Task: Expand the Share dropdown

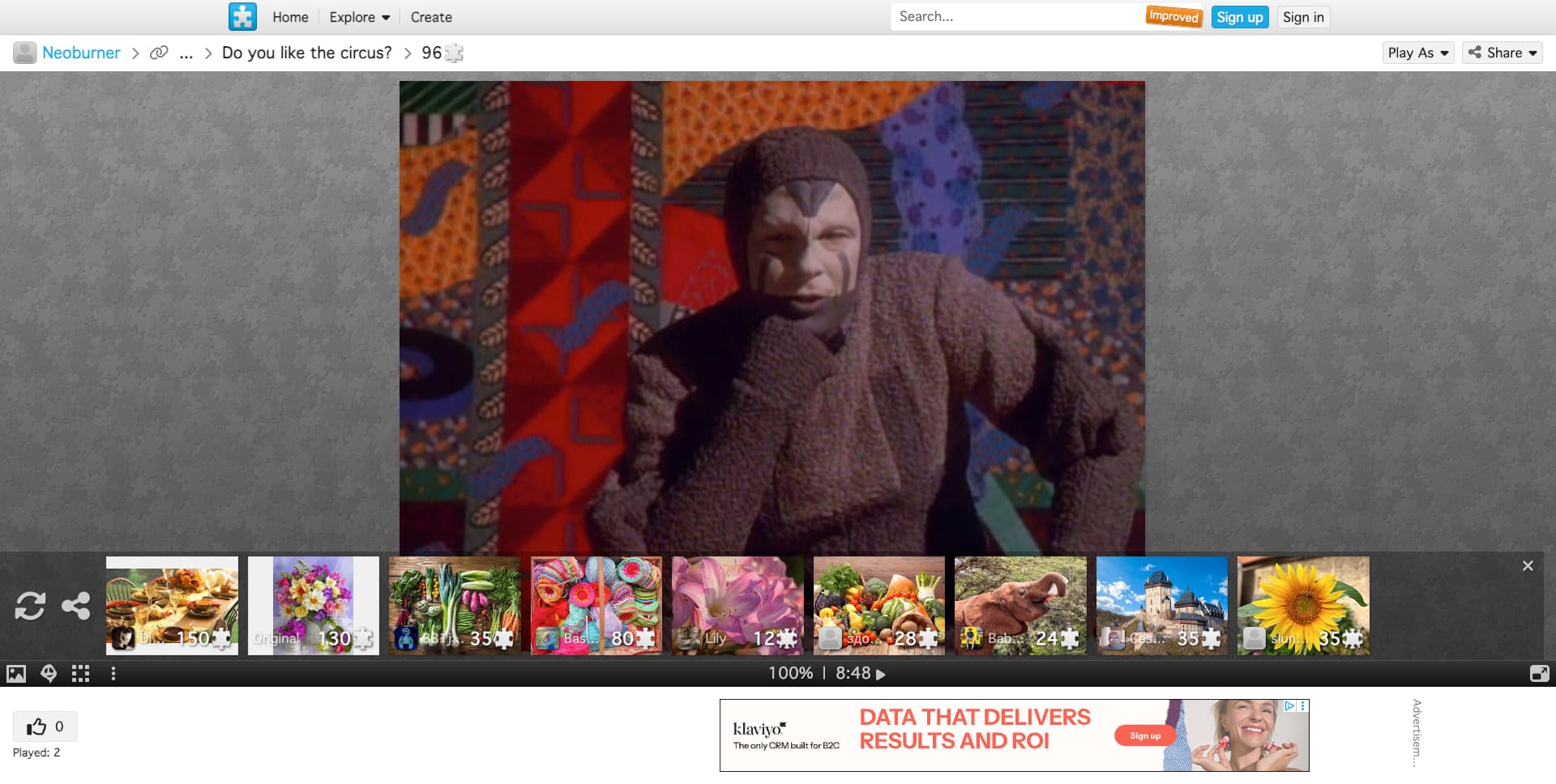Action: [1502, 53]
